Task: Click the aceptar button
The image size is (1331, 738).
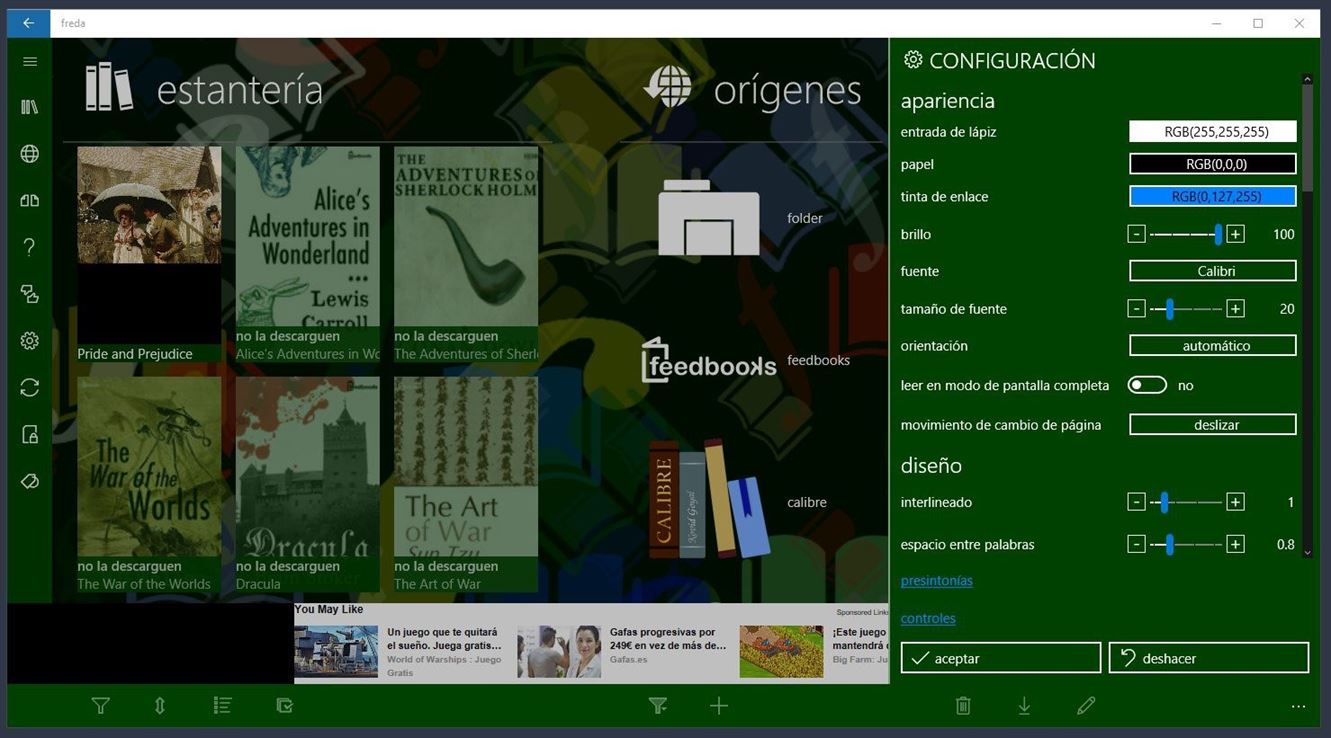Action: point(1001,658)
